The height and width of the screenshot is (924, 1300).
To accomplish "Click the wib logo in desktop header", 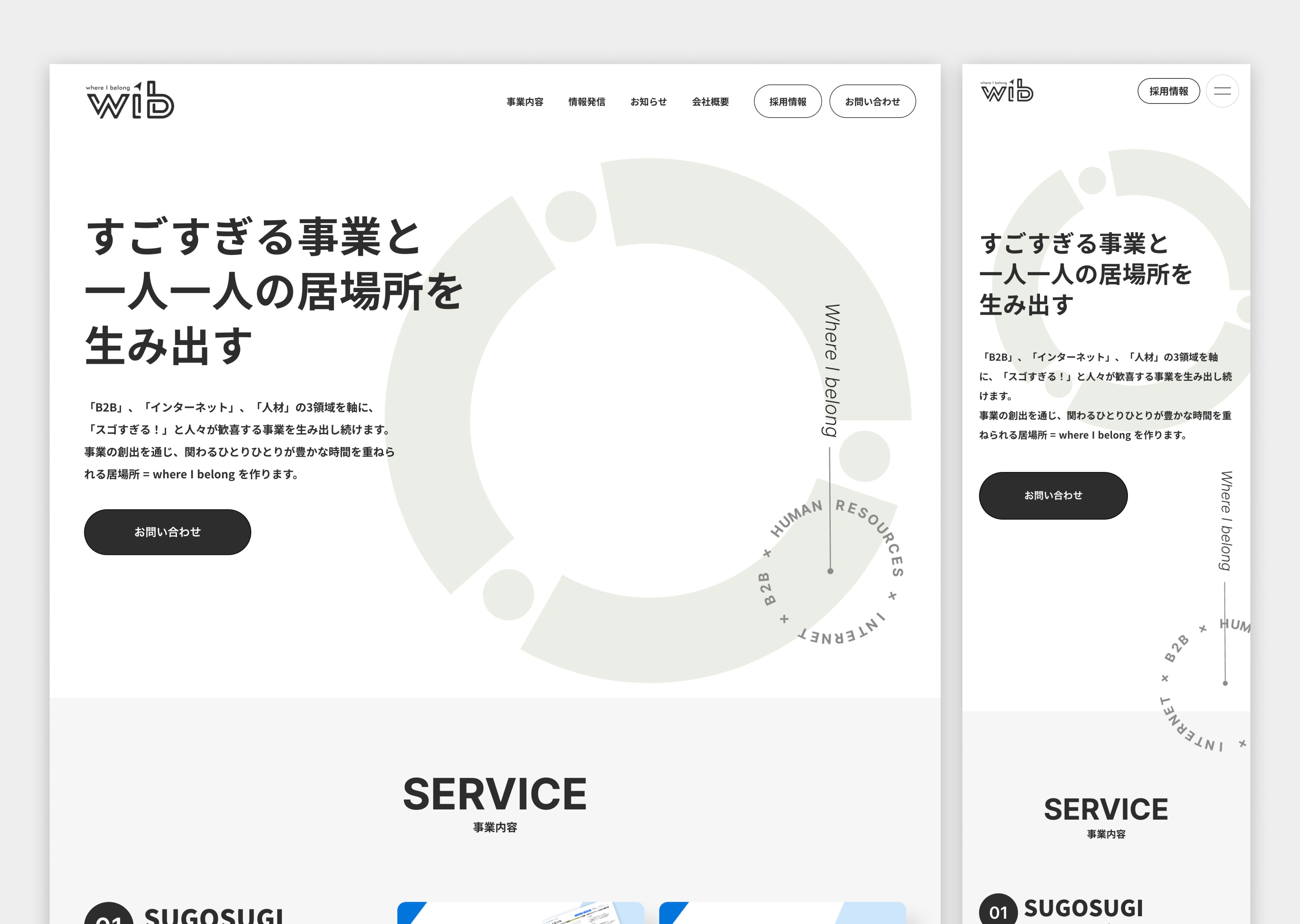I will 130,100.
